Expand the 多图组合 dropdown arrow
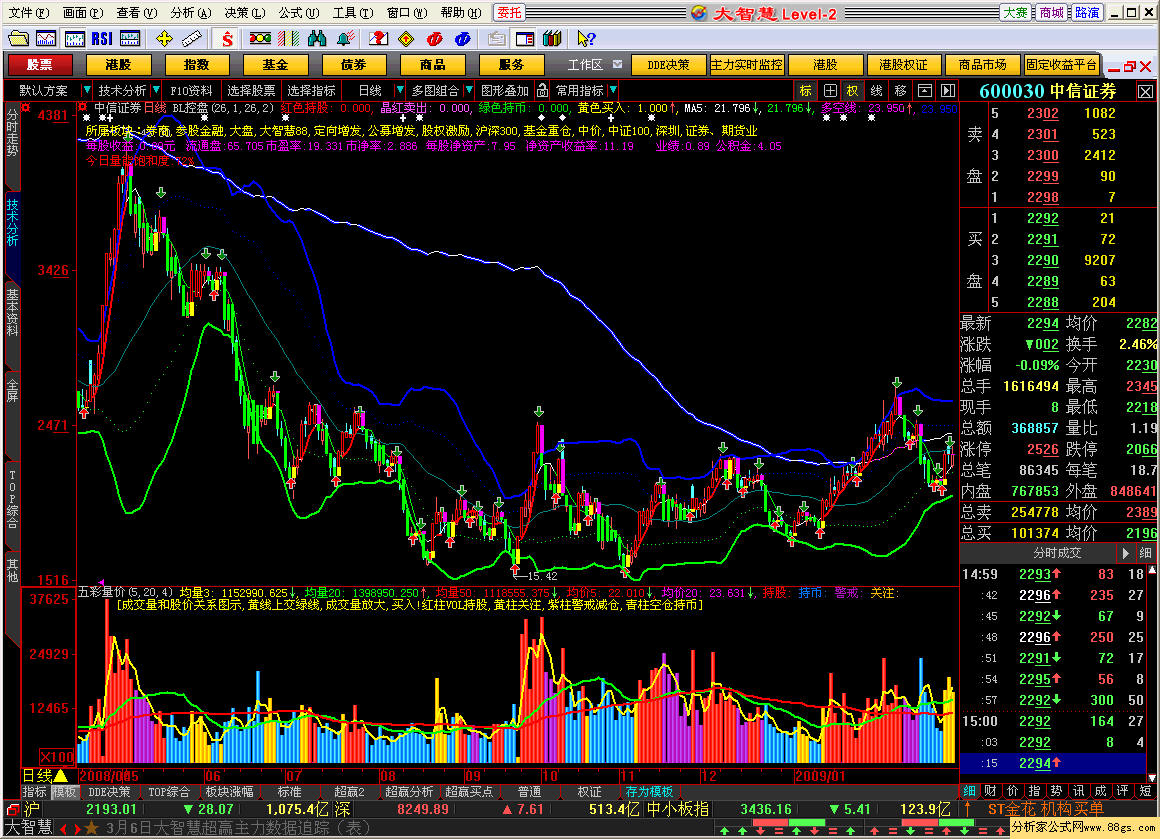Screen dimensions: 1160x839 [469, 90]
